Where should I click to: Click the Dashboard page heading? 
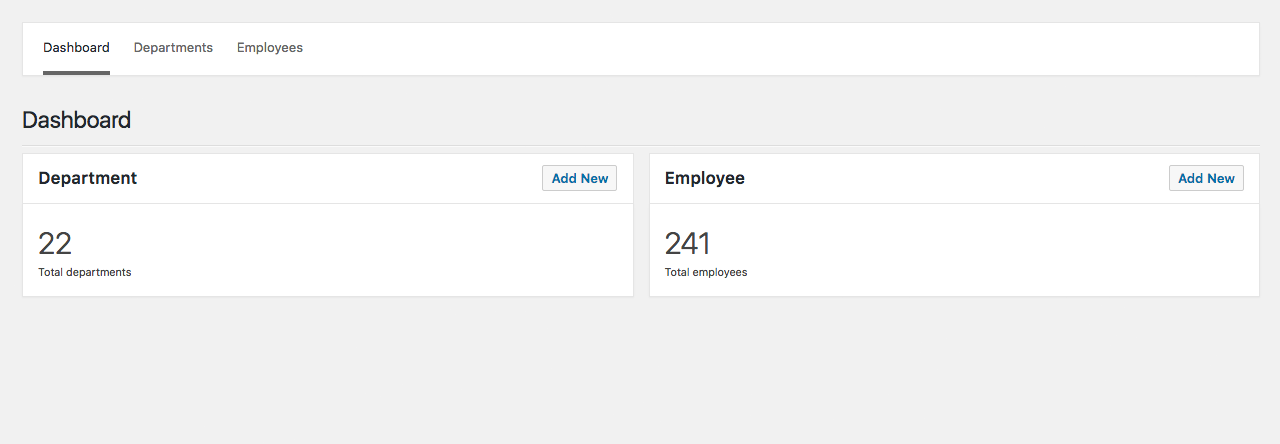(76, 120)
